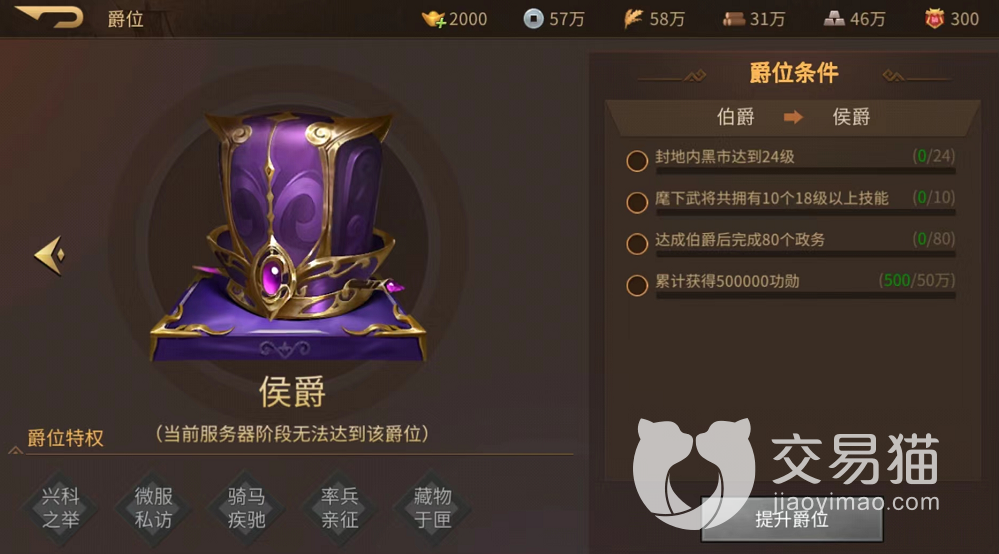The height and width of the screenshot is (554, 999).
Task: Expand the 爵位特权 section chevron
Action: (15, 450)
